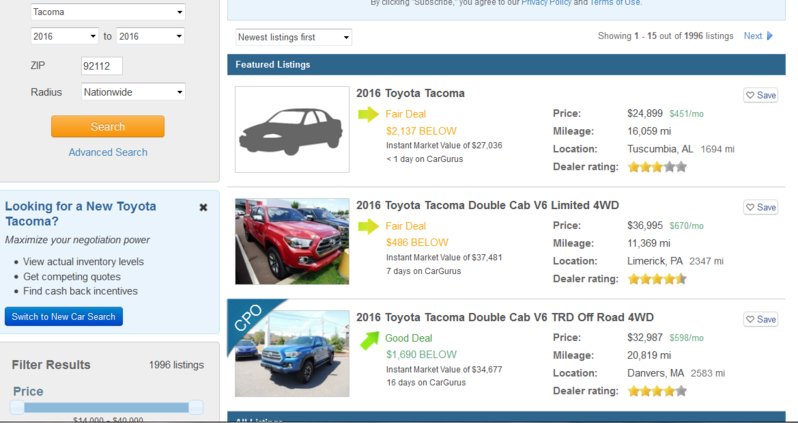Click Good Deal green arrow icon

pos(369,340)
